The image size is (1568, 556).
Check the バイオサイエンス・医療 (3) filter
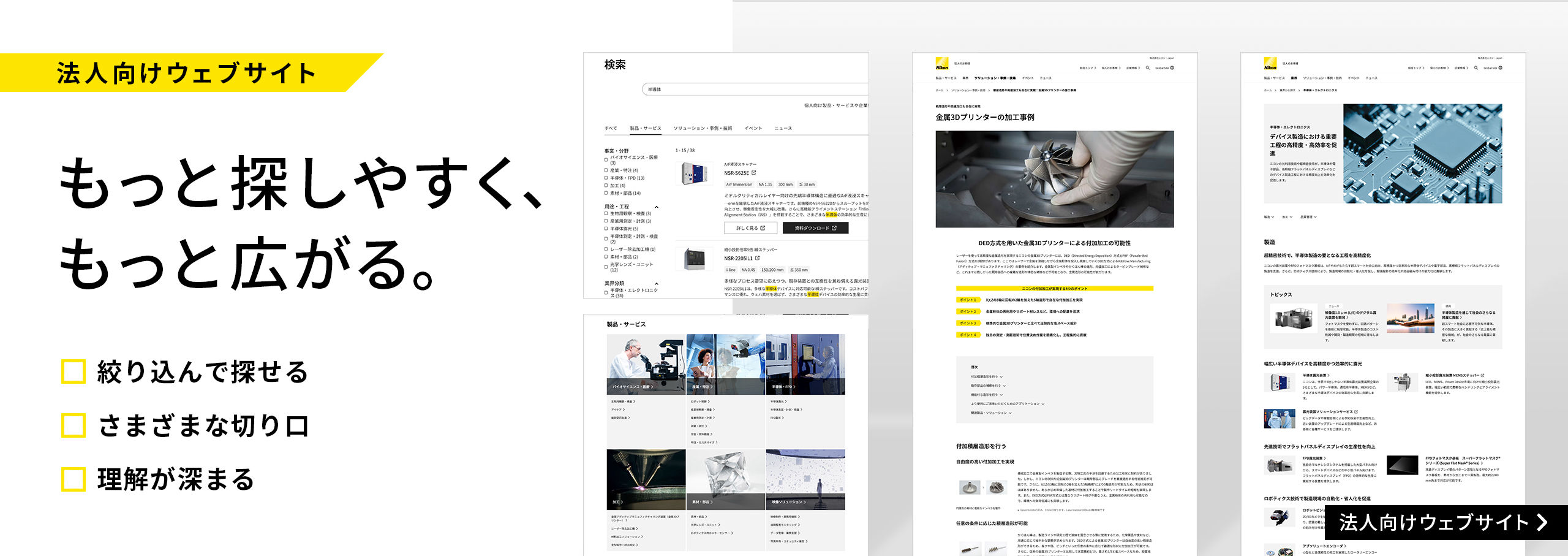[606, 160]
